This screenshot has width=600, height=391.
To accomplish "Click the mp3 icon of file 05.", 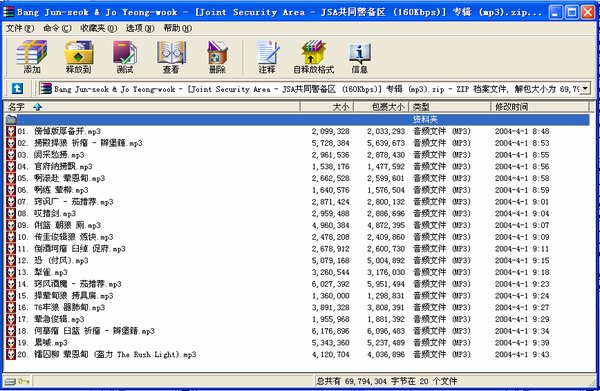I will pos(11,178).
